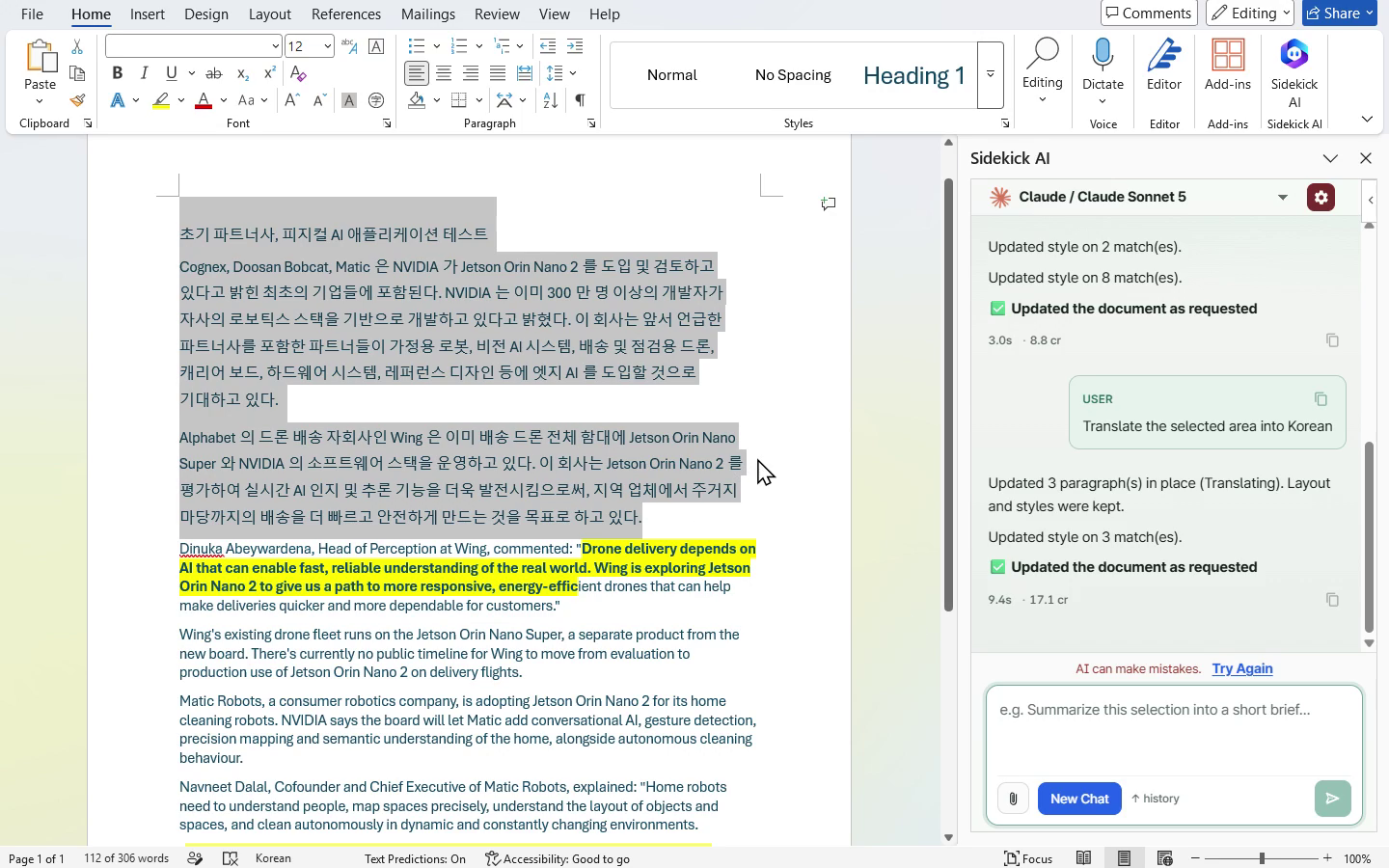Toggle Italic formatting

click(144, 73)
